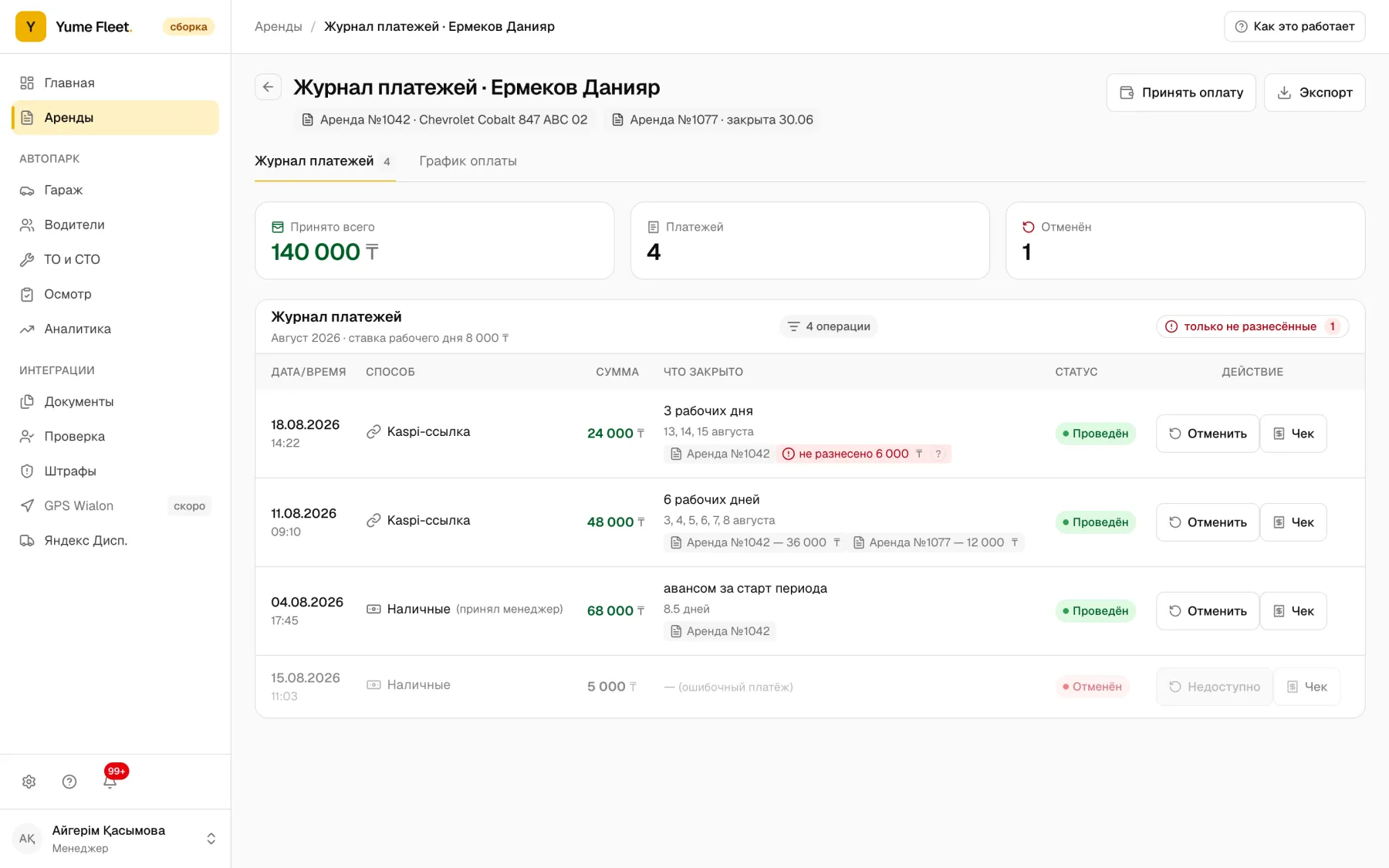1389x868 pixels.
Task: Click Аренда №1077 — 12 000 chip
Action: click(x=935, y=542)
